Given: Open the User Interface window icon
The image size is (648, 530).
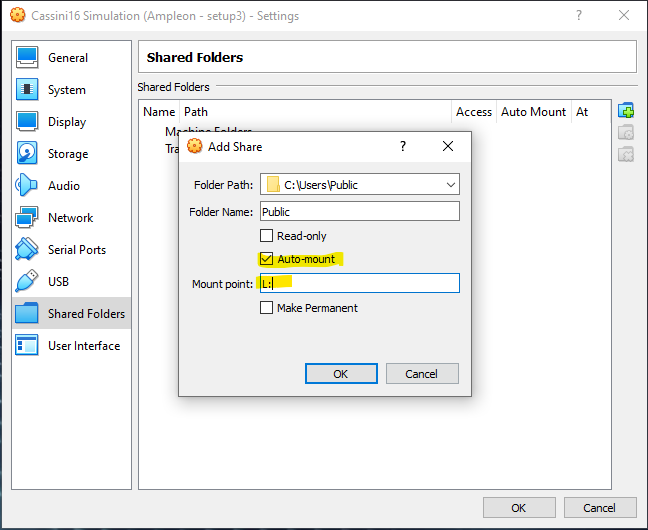Looking at the screenshot, I should [27, 345].
